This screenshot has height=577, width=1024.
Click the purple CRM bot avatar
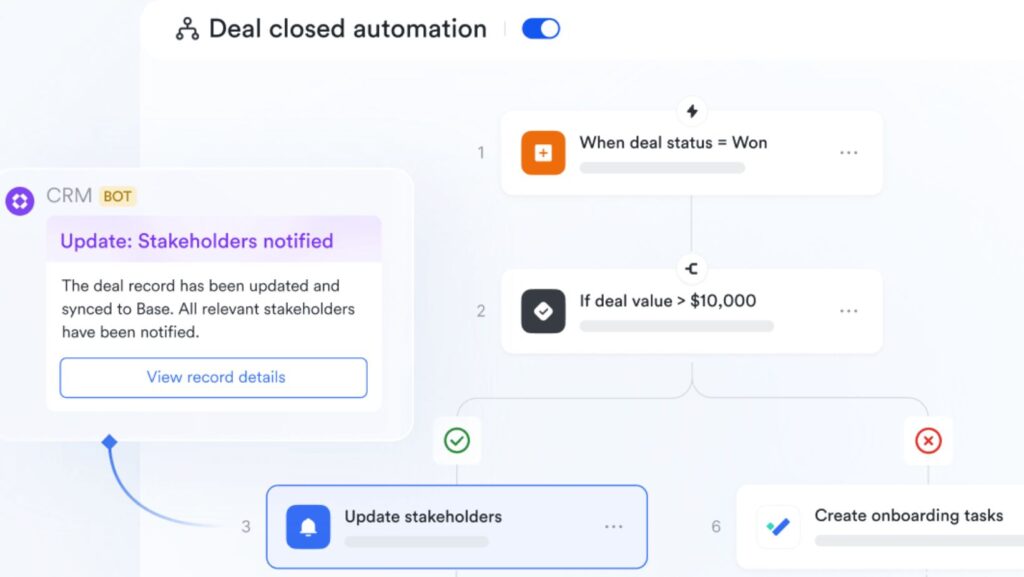20,199
